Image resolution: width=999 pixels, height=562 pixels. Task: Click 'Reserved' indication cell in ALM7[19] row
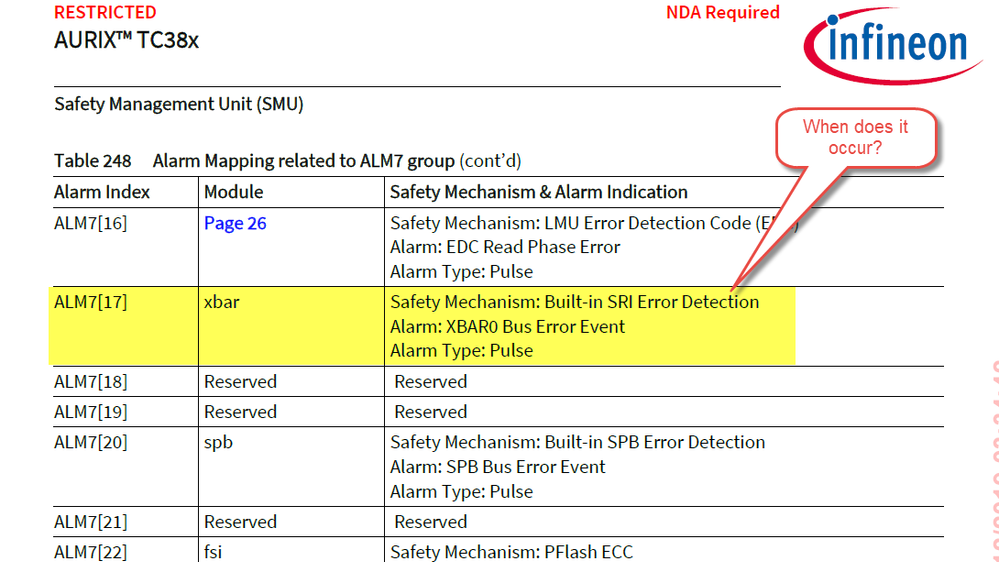(x=431, y=412)
